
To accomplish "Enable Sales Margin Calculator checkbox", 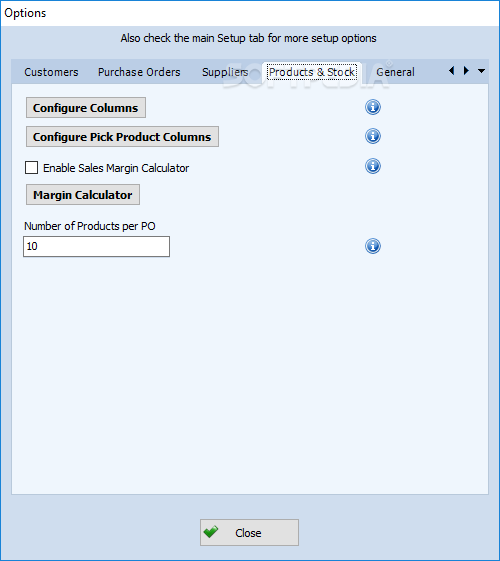I will click(31, 167).
